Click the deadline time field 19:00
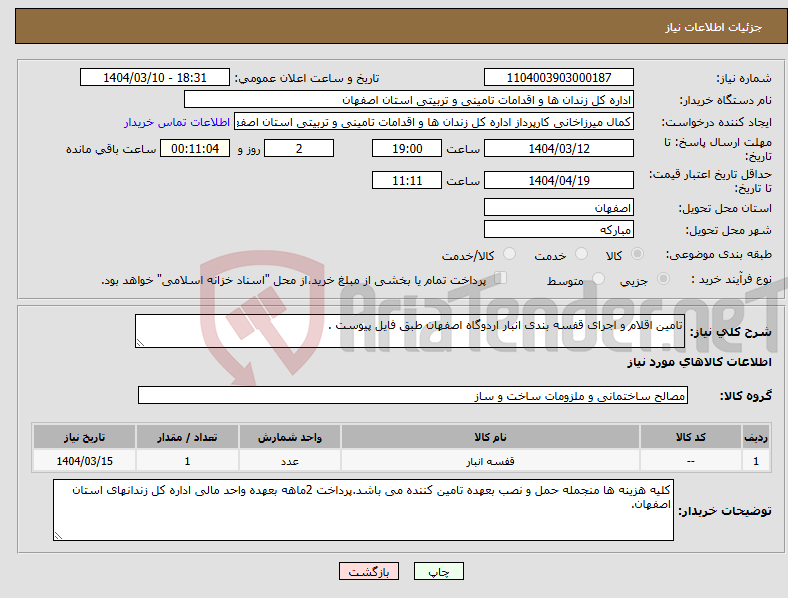 click(407, 148)
